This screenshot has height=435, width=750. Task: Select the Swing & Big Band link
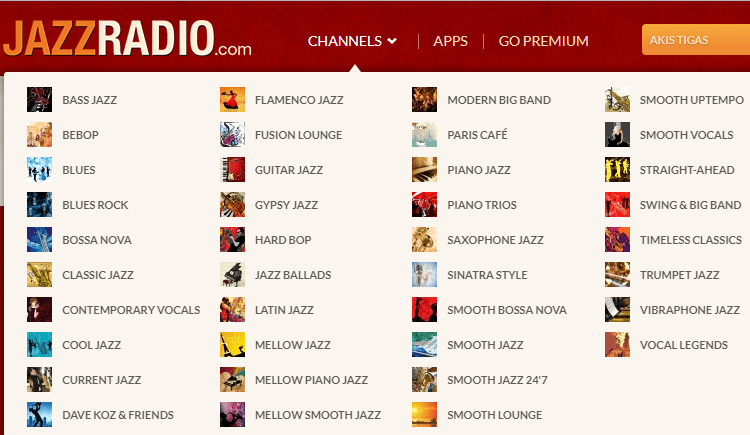pos(690,205)
